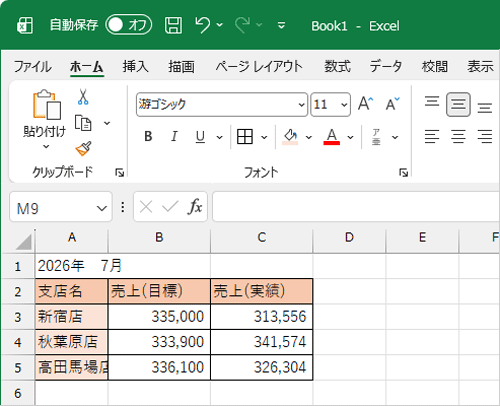Open the 挿入 ribbon tab
Viewport: 500px width, 406px height.
point(135,66)
